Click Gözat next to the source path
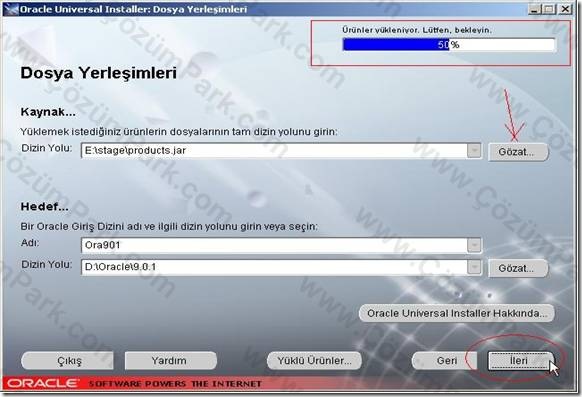The width and height of the screenshot is (582, 397). pyautogui.click(x=517, y=152)
